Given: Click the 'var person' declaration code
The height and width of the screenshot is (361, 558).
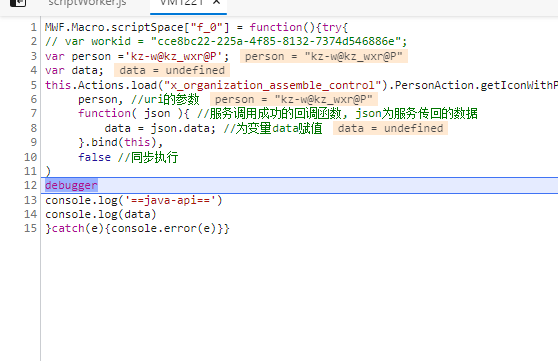Looking at the screenshot, I should point(137,56).
